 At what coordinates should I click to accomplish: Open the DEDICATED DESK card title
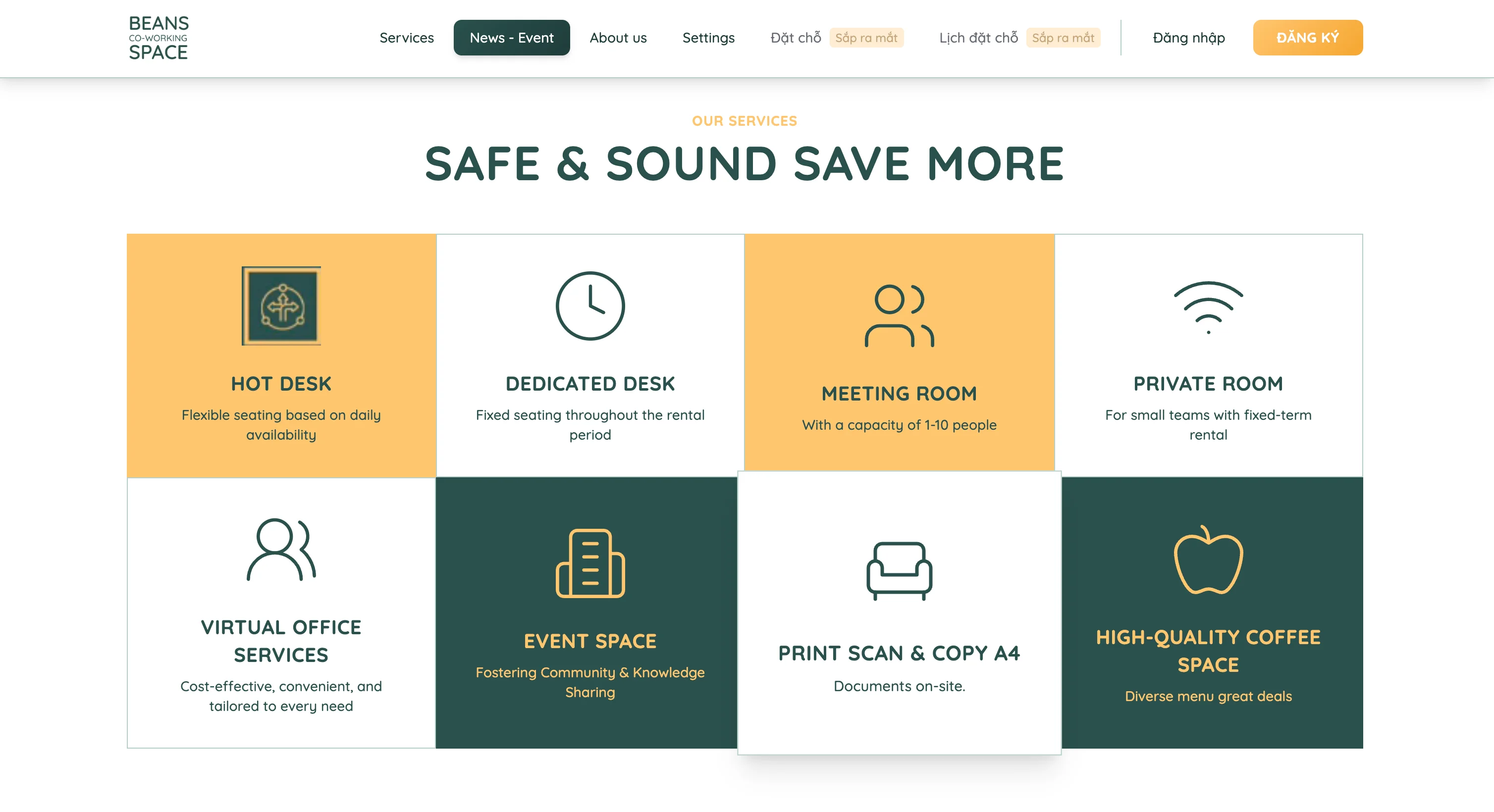coord(590,384)
